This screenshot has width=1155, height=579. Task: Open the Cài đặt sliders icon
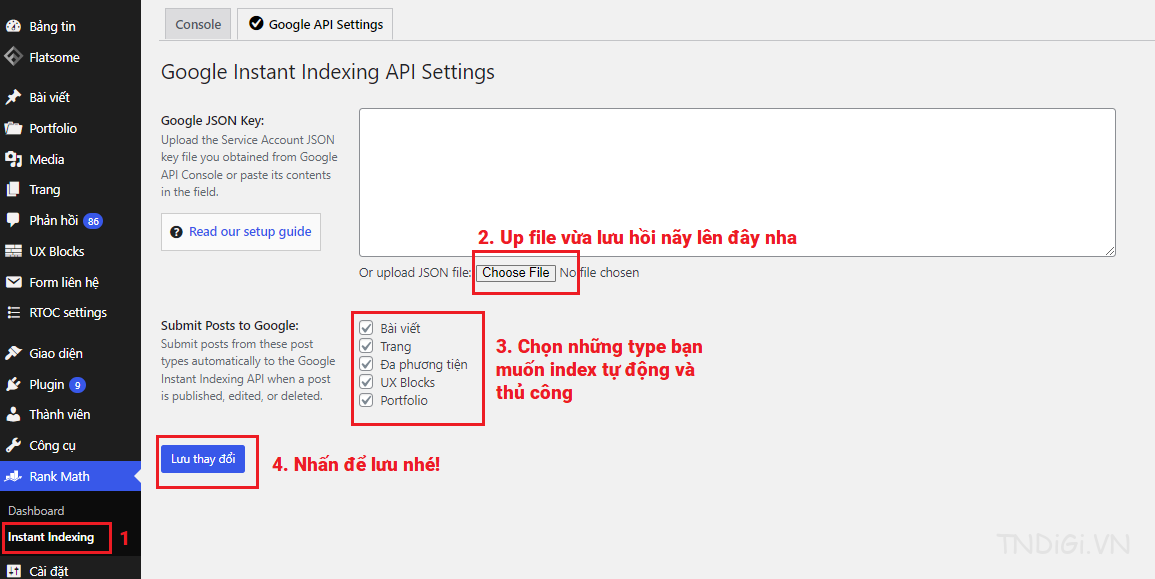tap(13, 571)
